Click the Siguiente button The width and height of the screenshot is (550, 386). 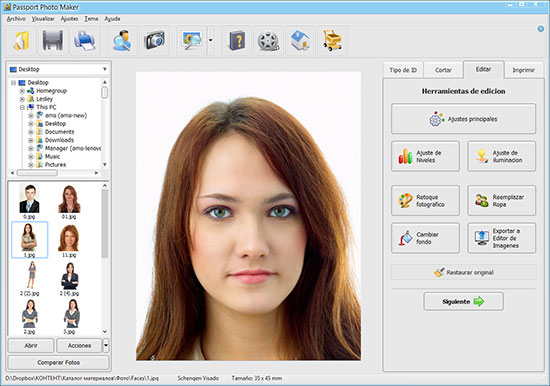click(x=463, y=301)
